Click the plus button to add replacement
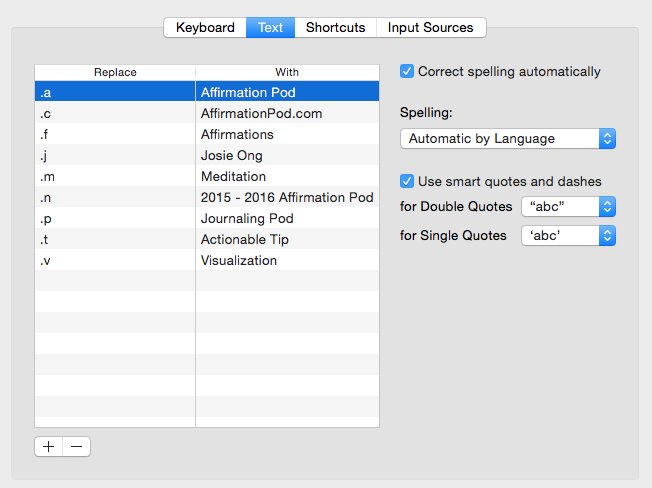Image resolution: width=652 pixels, height=488 pixels. coord(49,446)
